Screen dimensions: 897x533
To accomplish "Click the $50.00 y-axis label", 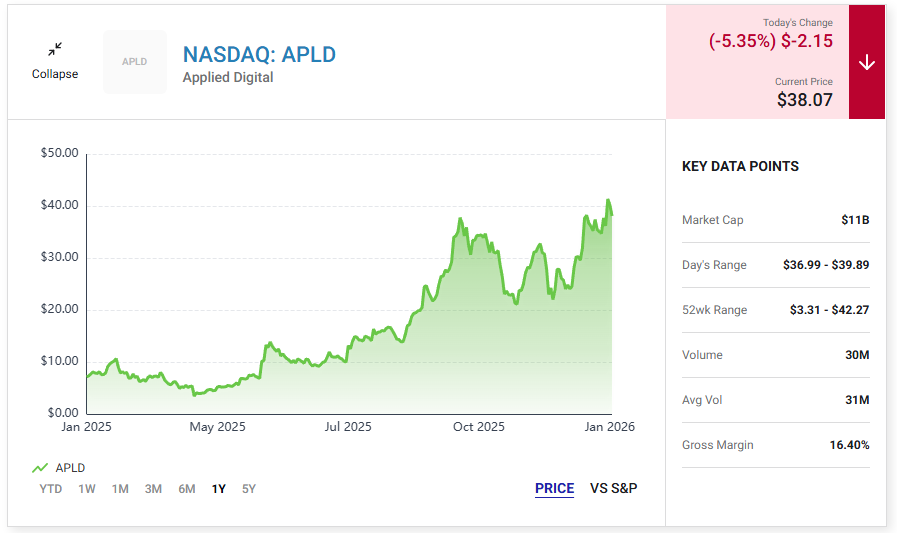I will [x=59, y=153].
